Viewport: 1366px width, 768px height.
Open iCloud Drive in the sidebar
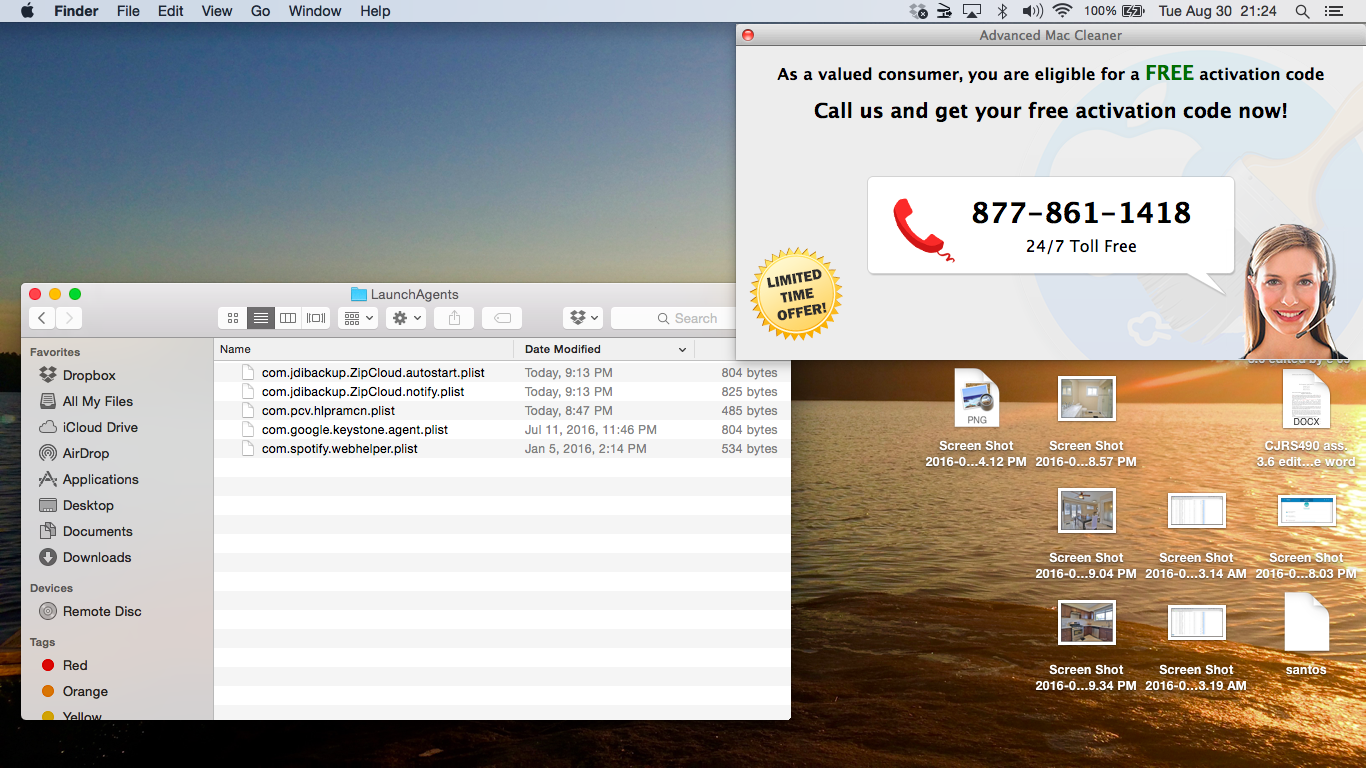pos(99,427)
